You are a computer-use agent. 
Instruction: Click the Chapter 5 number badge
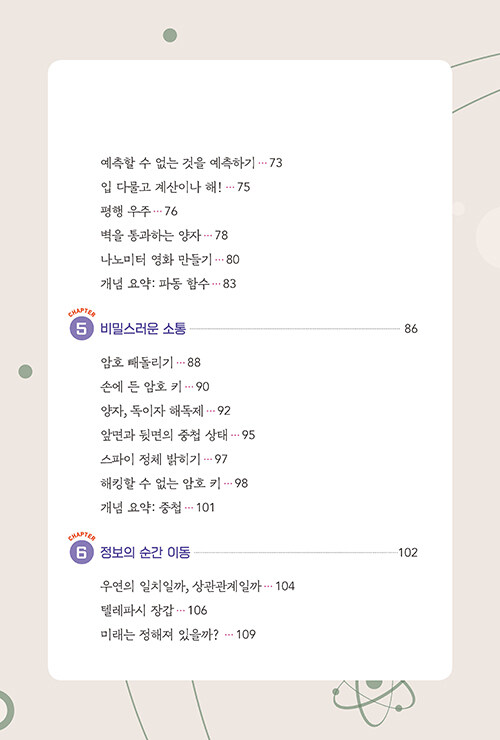pyautogui.click(x=82, y=328)
